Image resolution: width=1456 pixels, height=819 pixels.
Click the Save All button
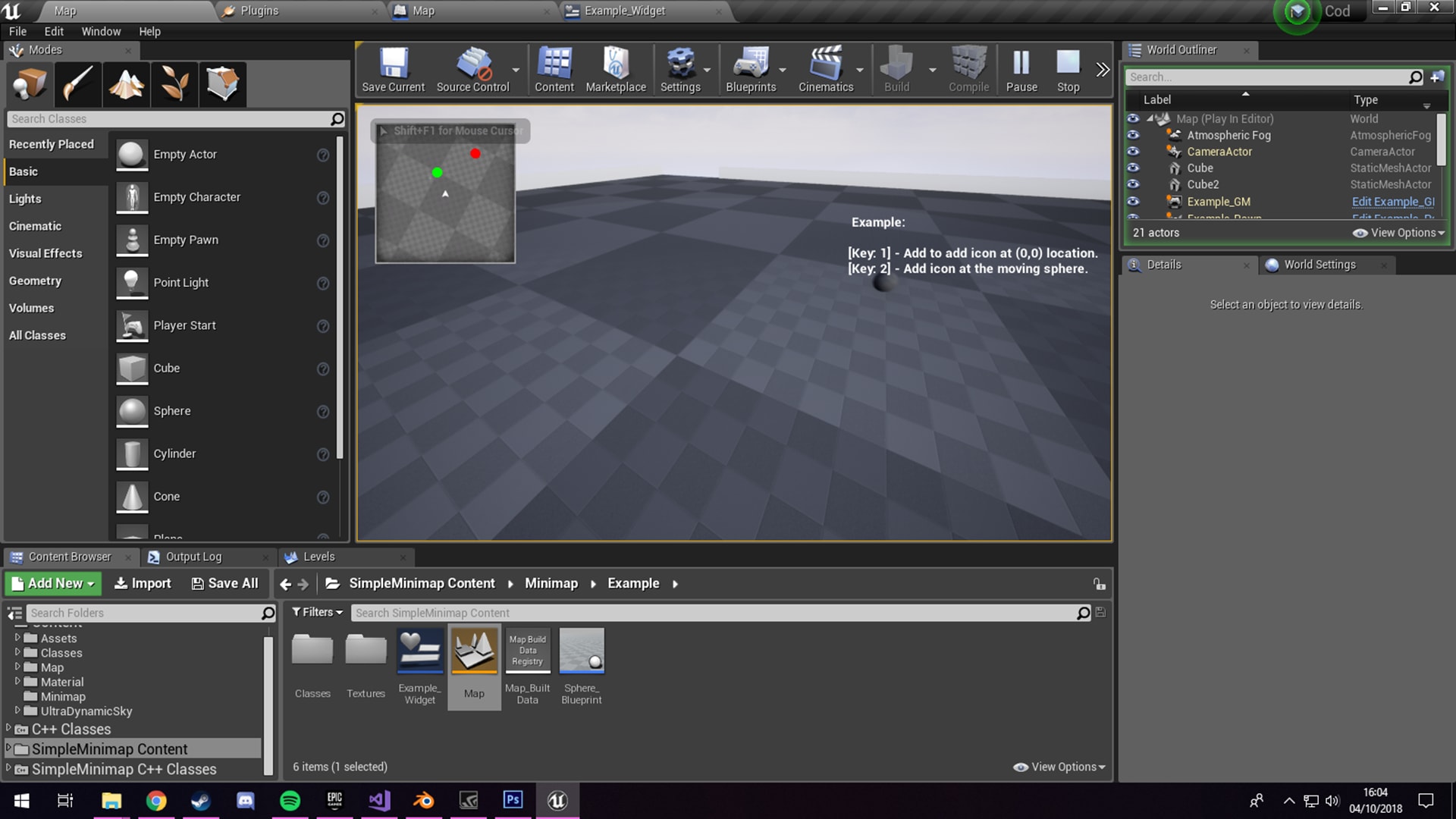click(224, 583)
